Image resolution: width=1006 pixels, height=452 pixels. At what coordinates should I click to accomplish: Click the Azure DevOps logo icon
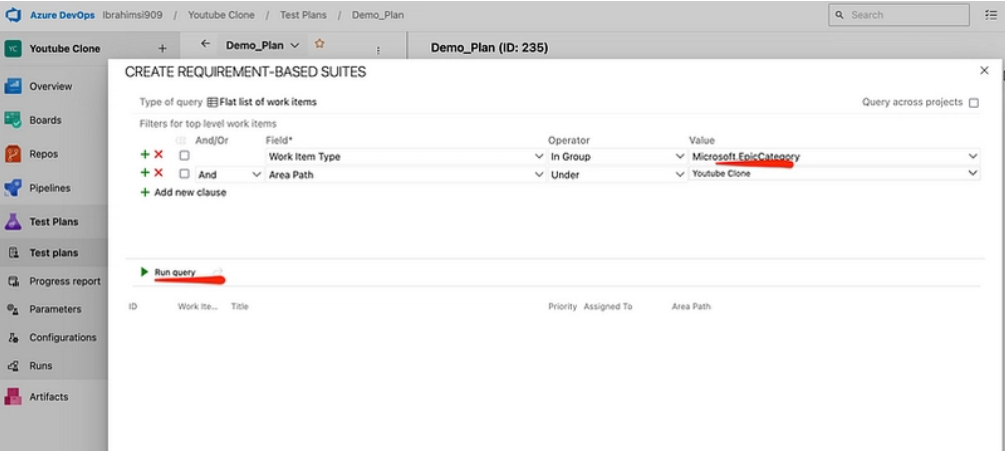click(14, 15)
